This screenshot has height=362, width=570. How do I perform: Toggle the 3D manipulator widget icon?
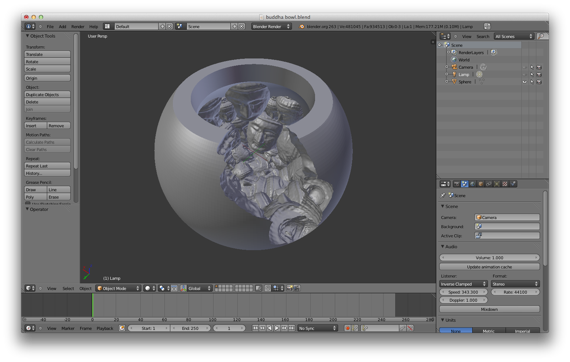[184, 288]
